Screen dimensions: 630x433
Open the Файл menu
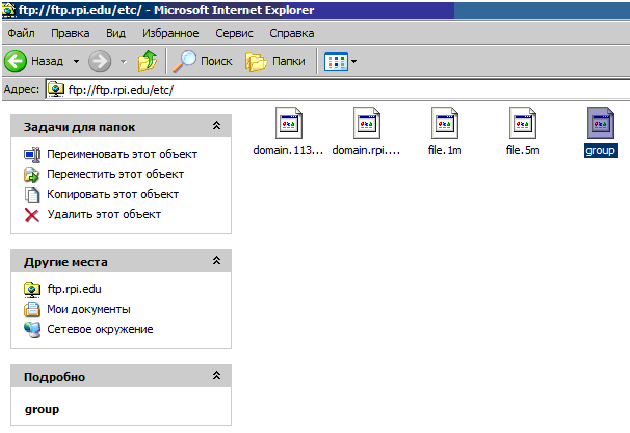(21, 33)
